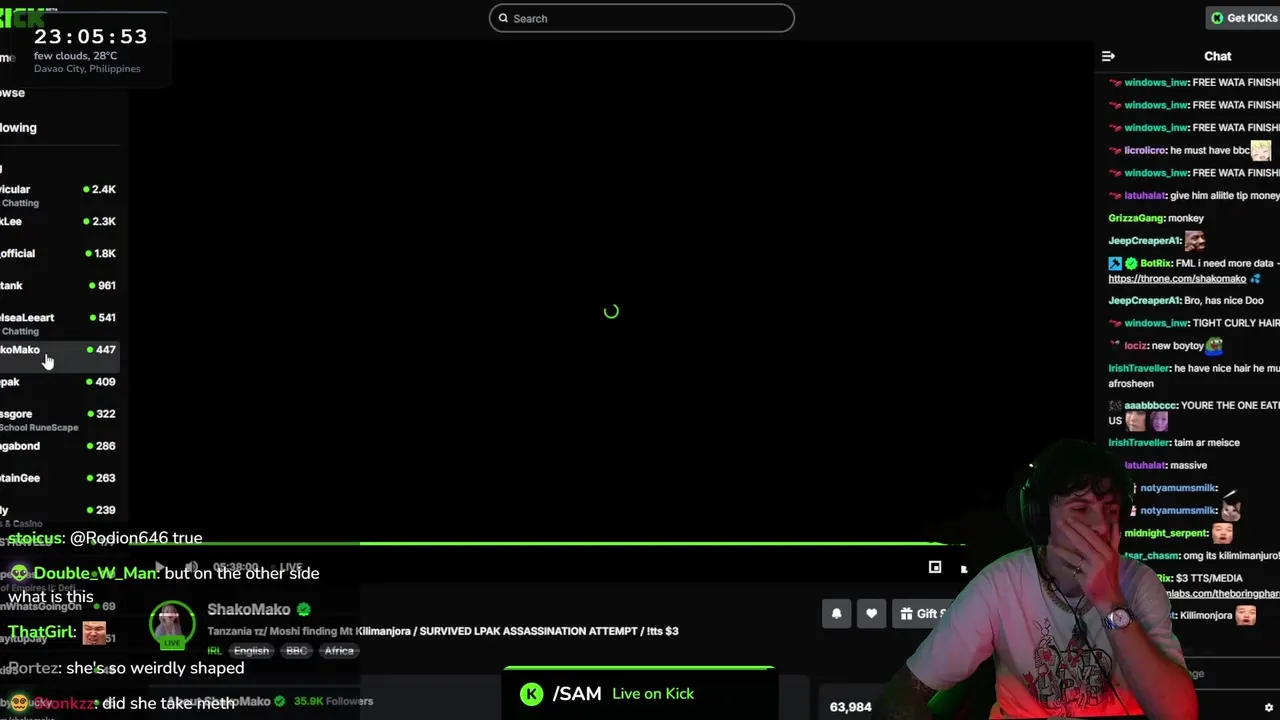The image size is (1280, 720).
Task: Collapse the chat panel using the arrow icon
Action: click(x=1107, y=56)
